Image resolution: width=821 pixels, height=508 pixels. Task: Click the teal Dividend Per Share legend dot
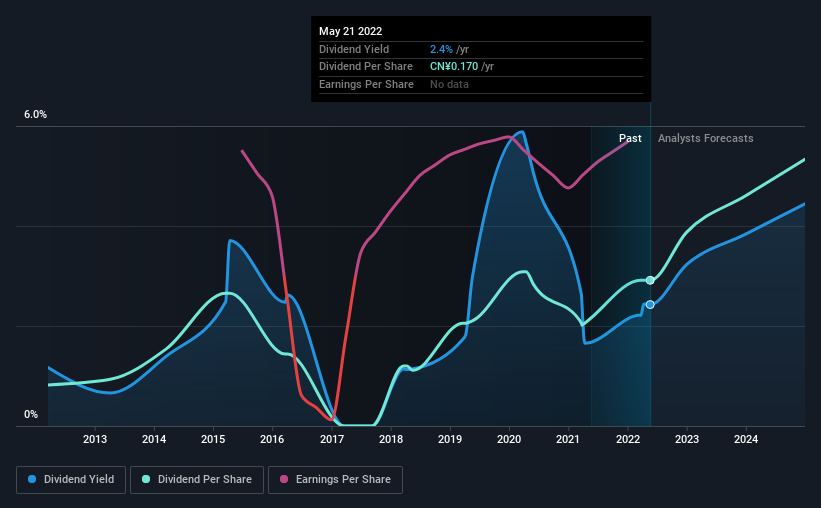tap(146, 479)
